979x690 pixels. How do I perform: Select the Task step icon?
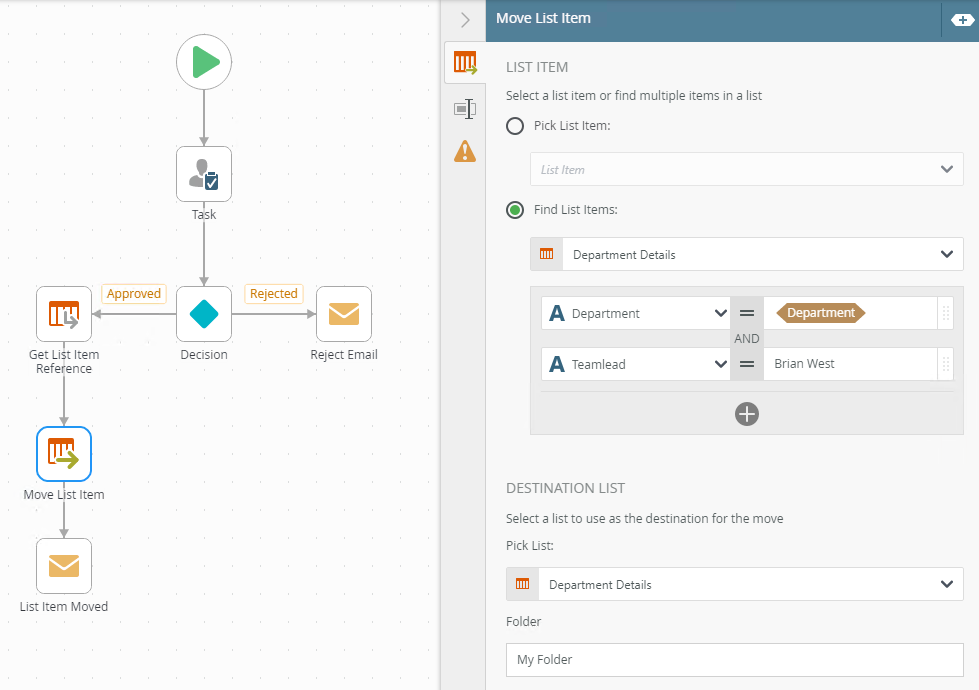(x=204, y=174)
